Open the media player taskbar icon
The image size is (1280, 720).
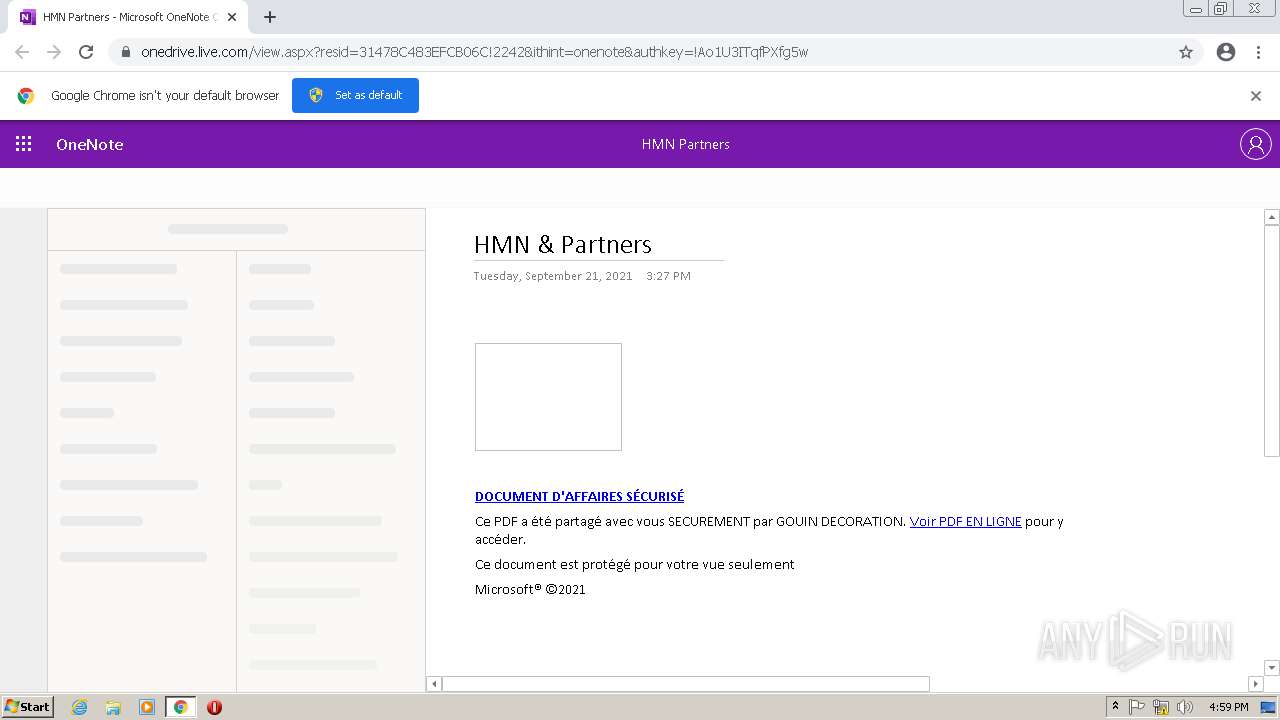[x=146, y=707]
